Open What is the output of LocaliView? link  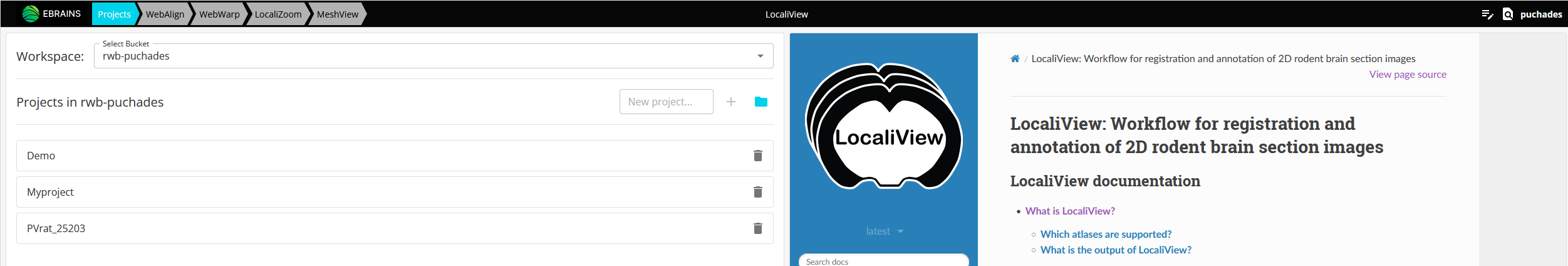[1116, 250]
